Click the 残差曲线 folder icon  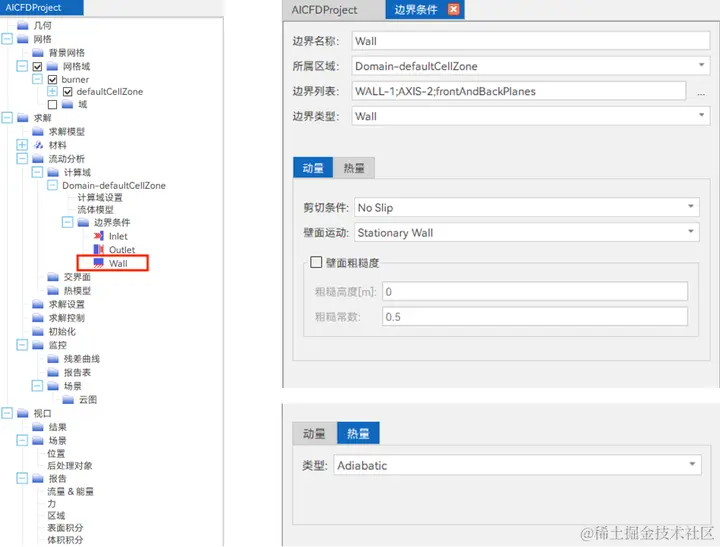pos(53,359)
